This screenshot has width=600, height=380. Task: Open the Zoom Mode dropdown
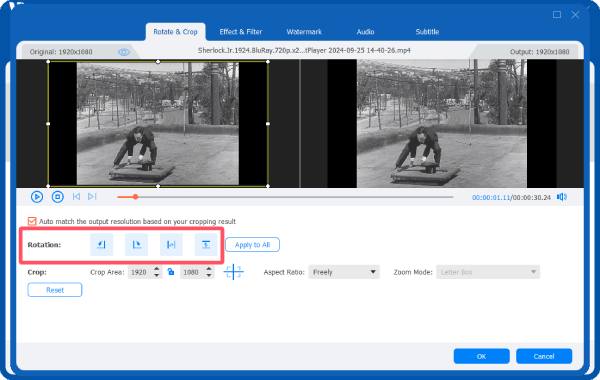[488, 272]
